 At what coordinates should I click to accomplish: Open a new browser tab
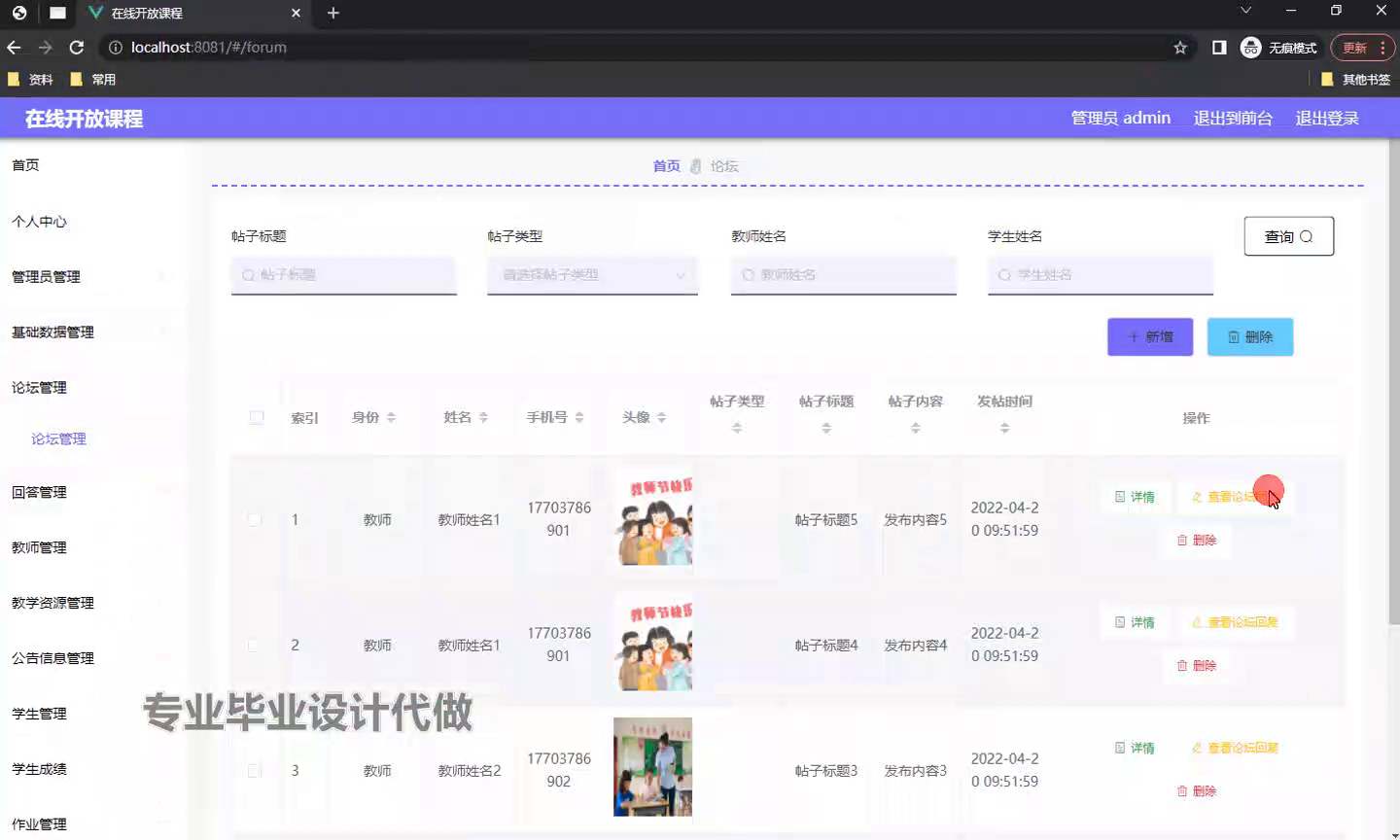click(x=333, y=13)
